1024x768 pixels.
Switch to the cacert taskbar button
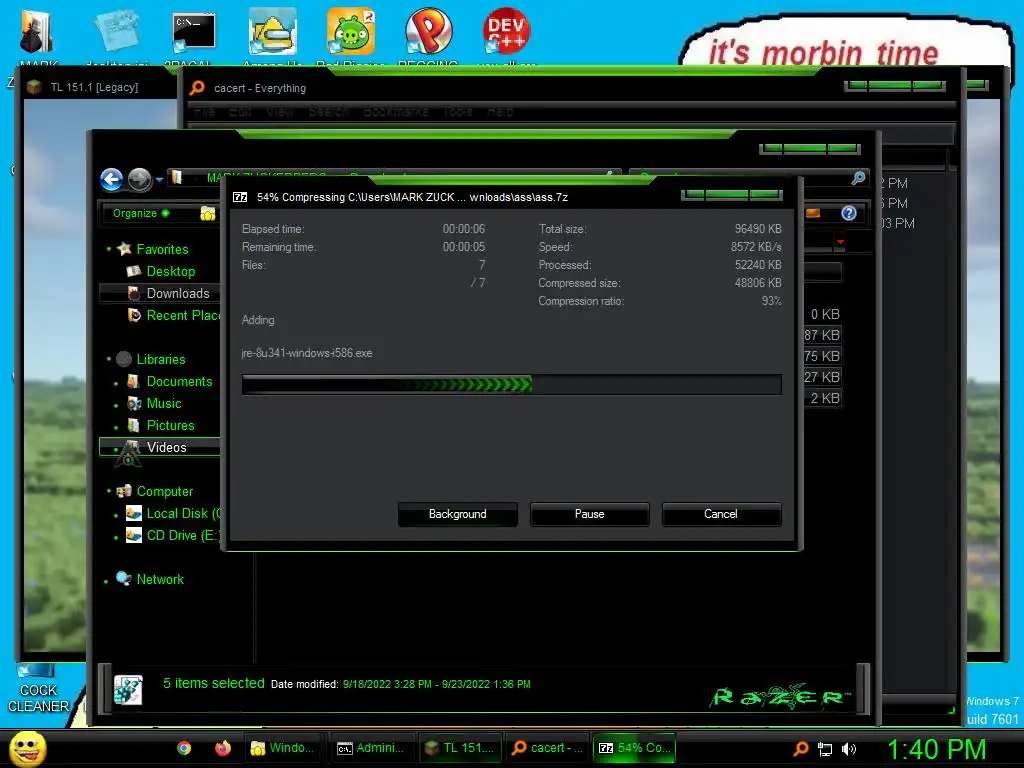point(547,748)
